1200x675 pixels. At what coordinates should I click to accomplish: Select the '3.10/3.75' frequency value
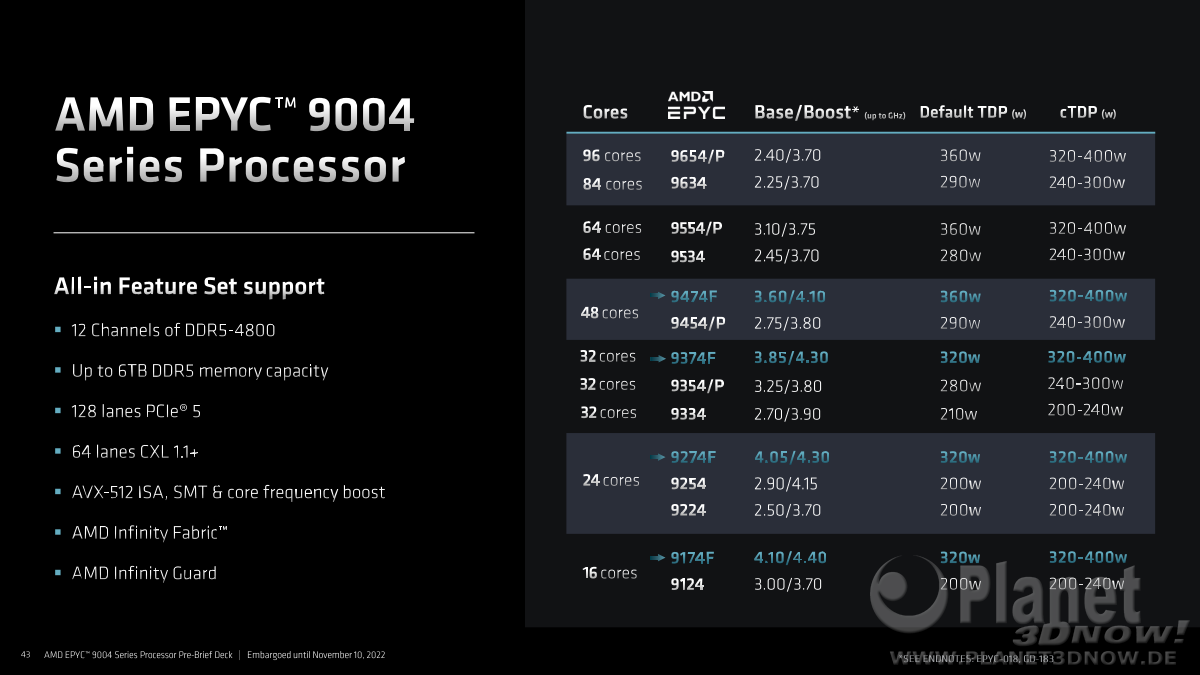point(787,228)
